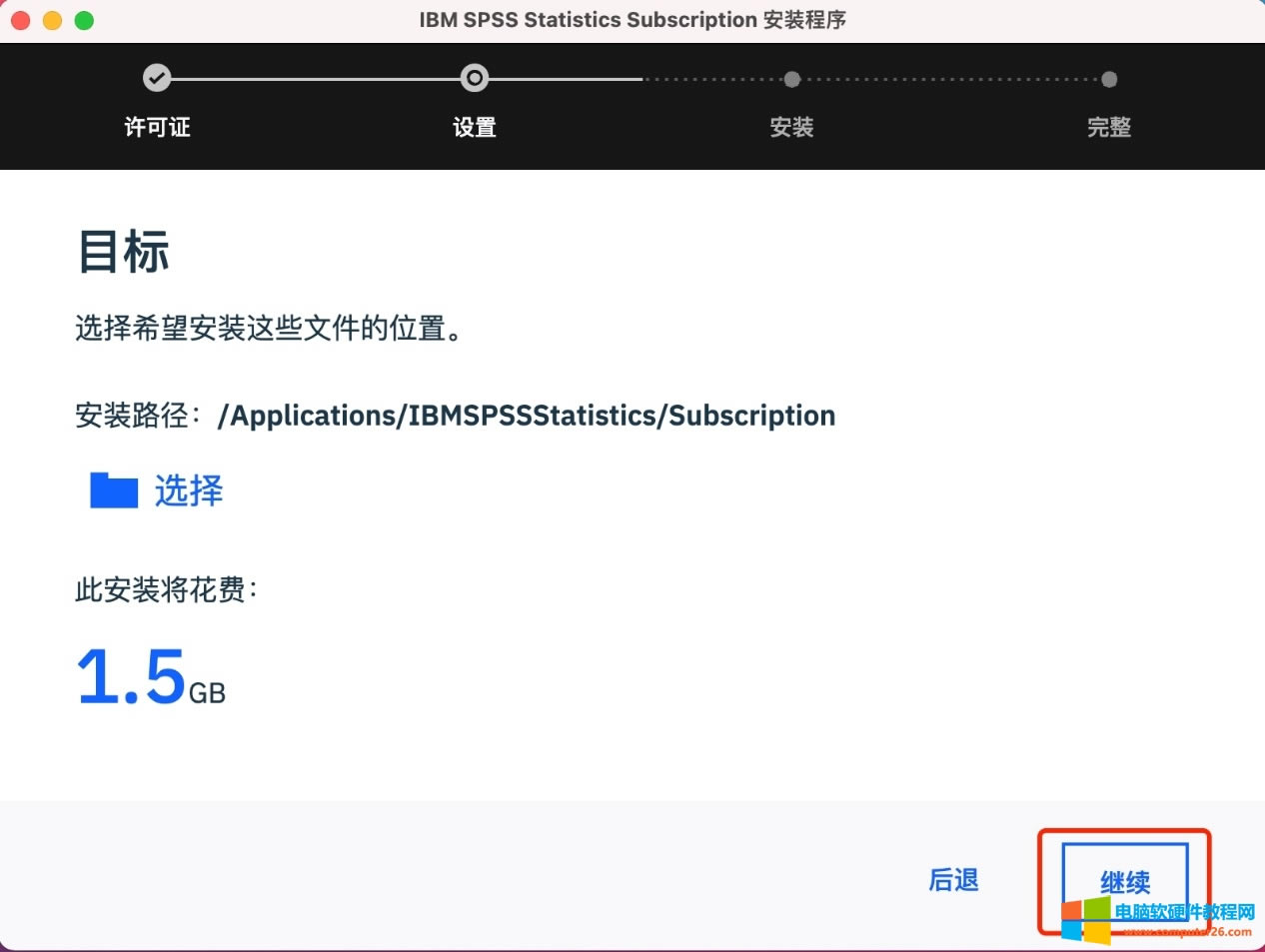Click the 设置 tab in the progress header
Screen dimensions: 1265x952
pyautogui.click(x=475, y=127)
